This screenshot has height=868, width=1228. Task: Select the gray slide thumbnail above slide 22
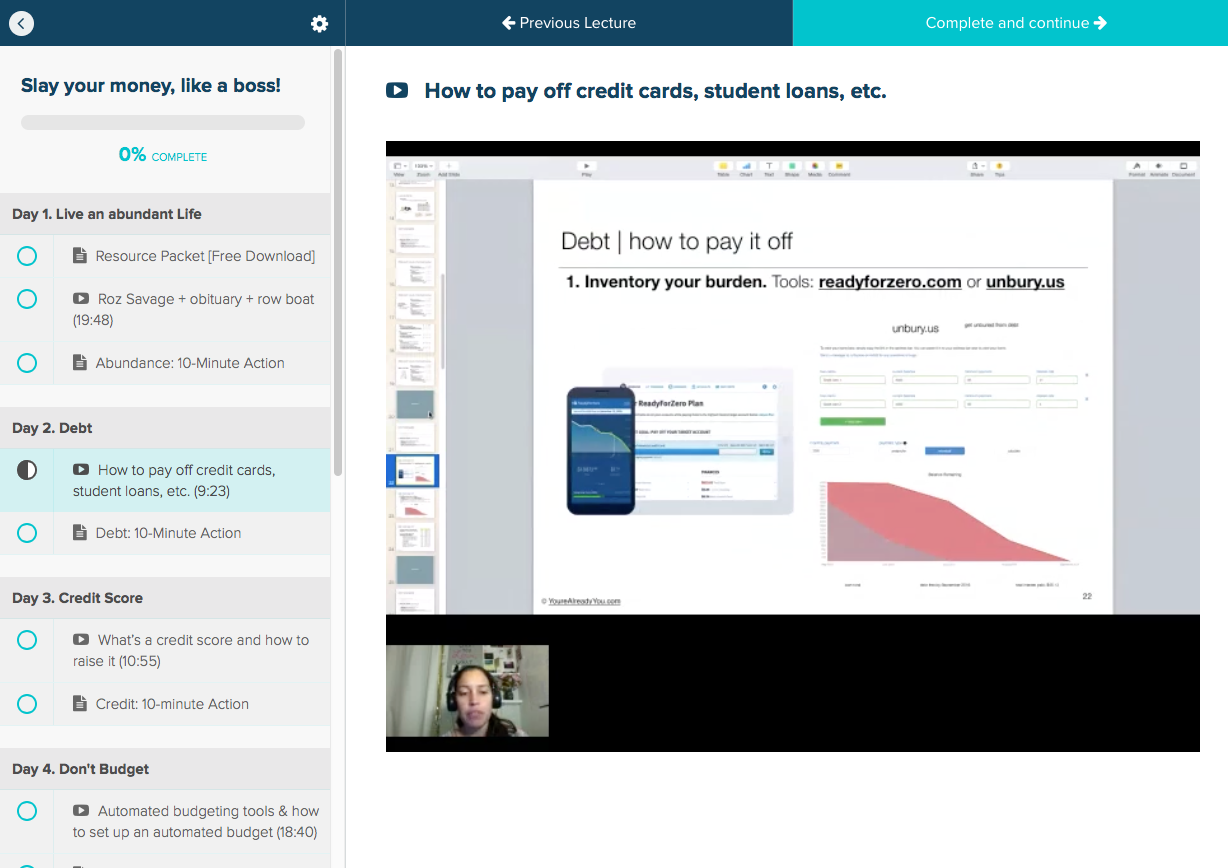pyautogui.click(x=415, y=404)
